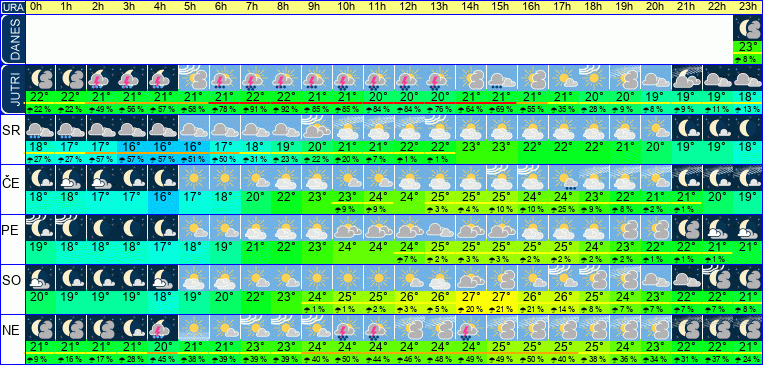Click the yellow 27° cell at SO 14h
This screenshot has width=763, height=365.
click(x=471, y=296)
